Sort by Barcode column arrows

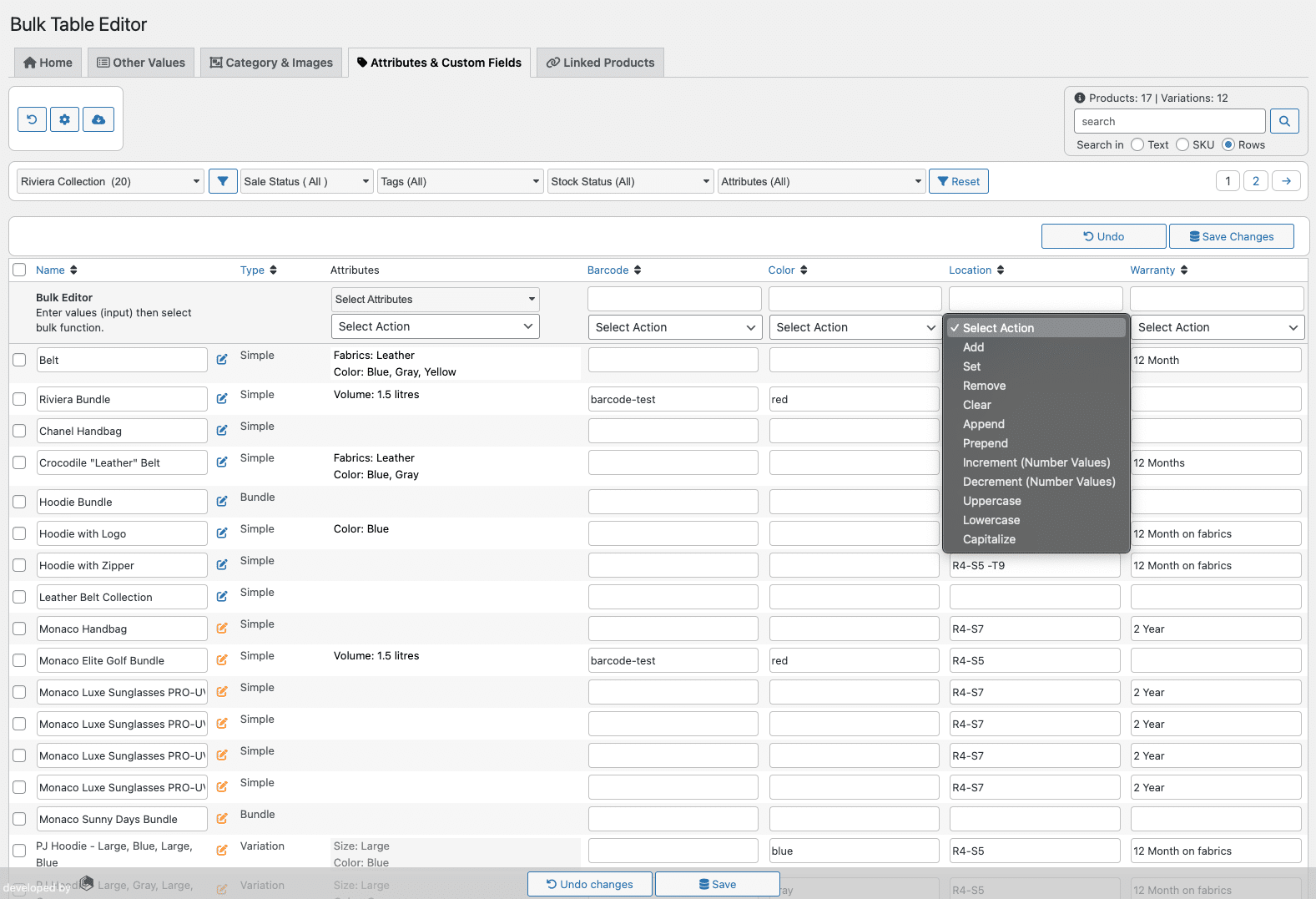pos(638,270)
